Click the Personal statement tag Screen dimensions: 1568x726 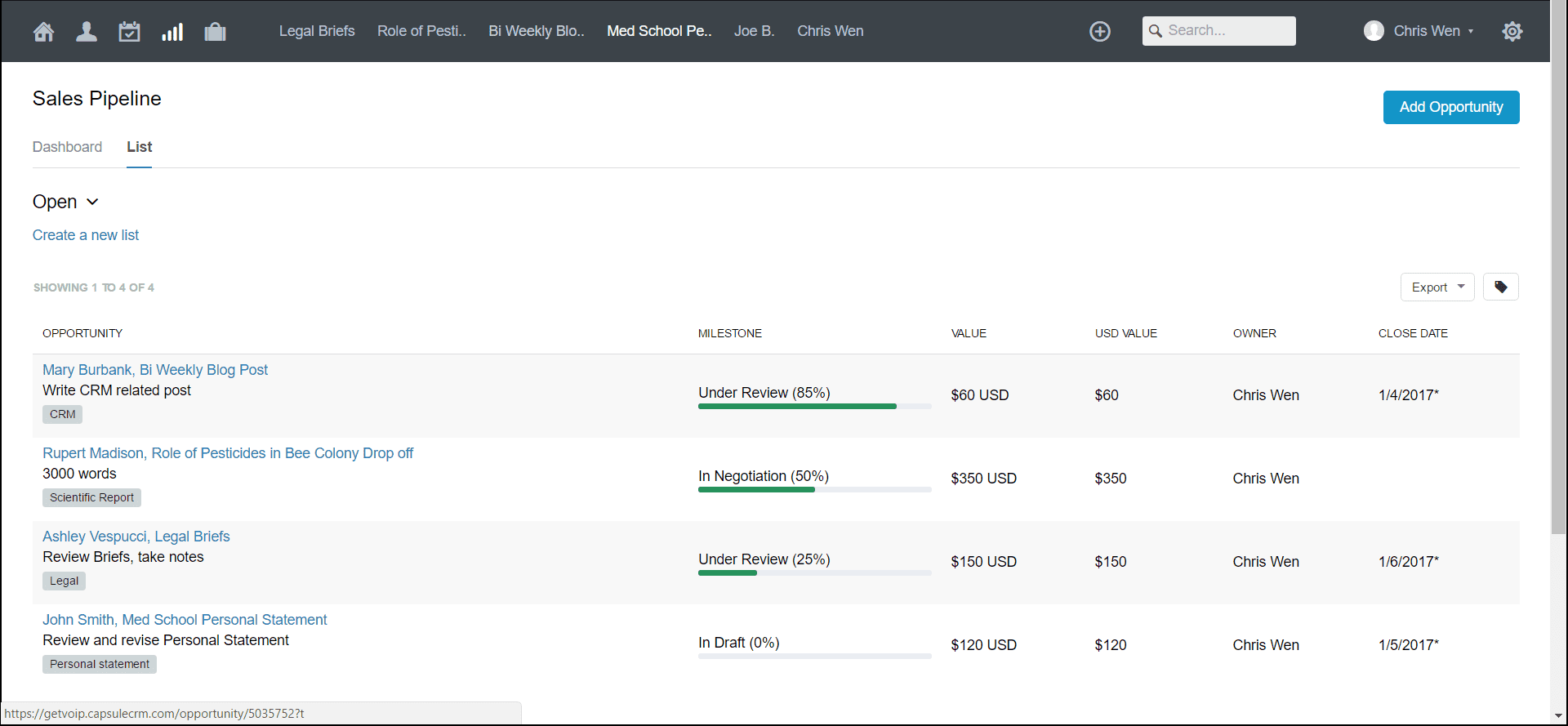click(x=100, y=664)
